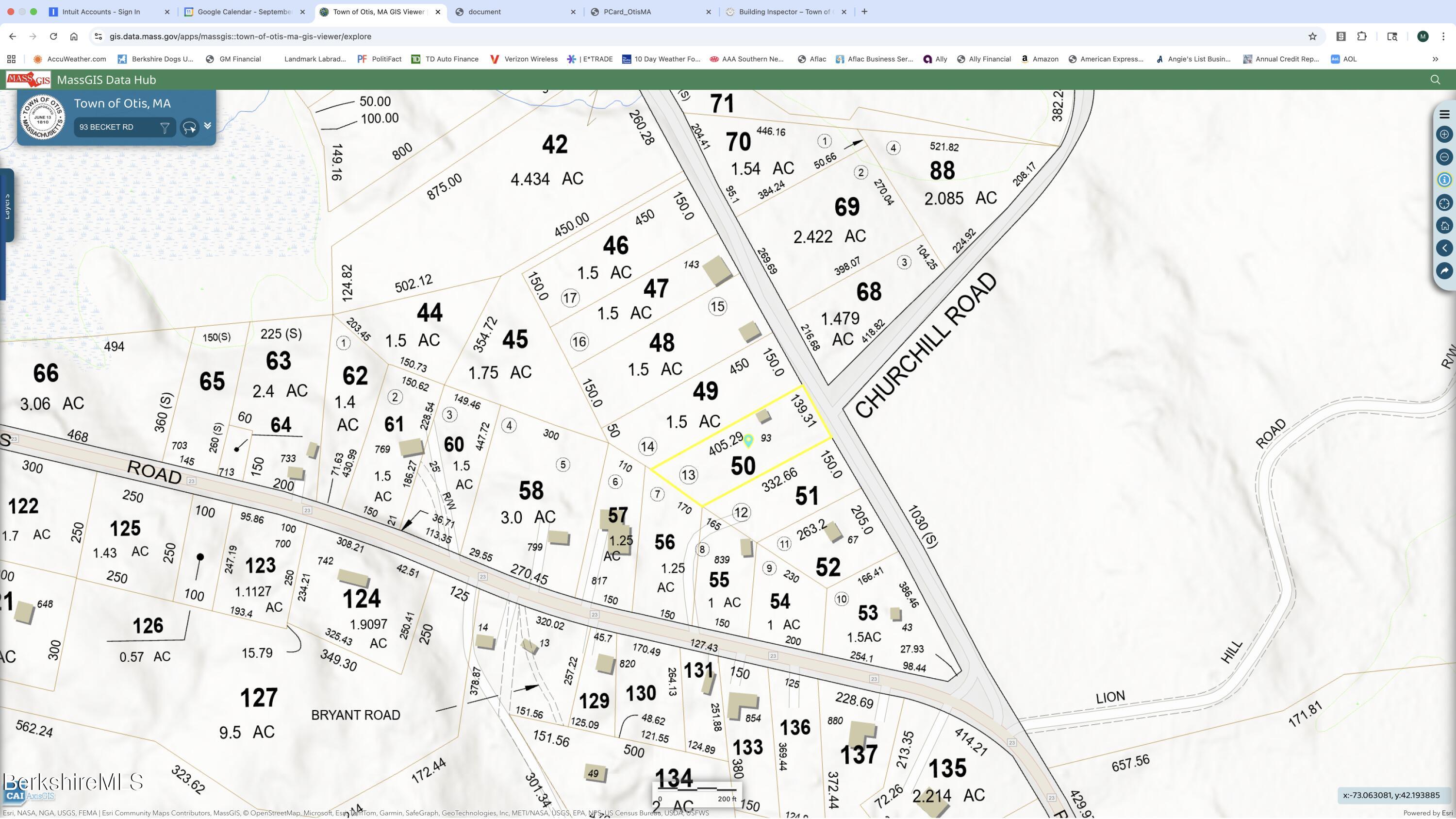Click parcel 42 label on map

pos(554,145)
